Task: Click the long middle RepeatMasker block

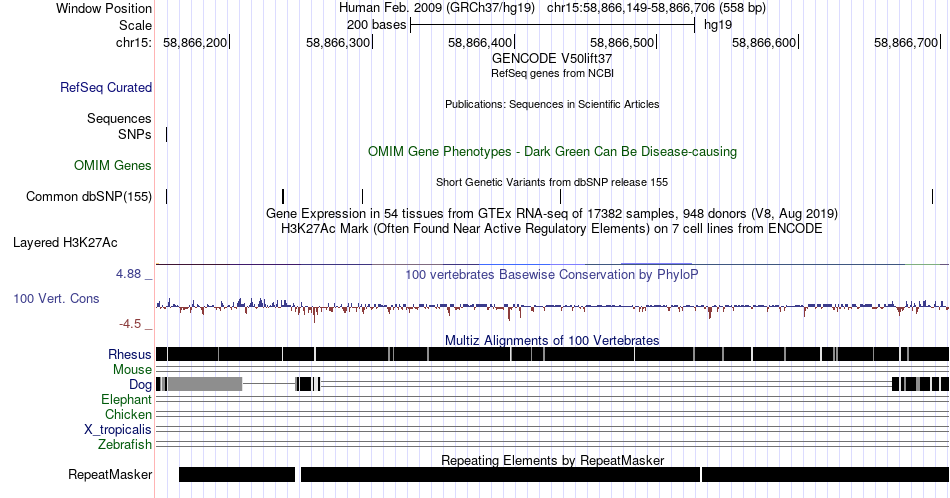Action: (x=500, y=474)
